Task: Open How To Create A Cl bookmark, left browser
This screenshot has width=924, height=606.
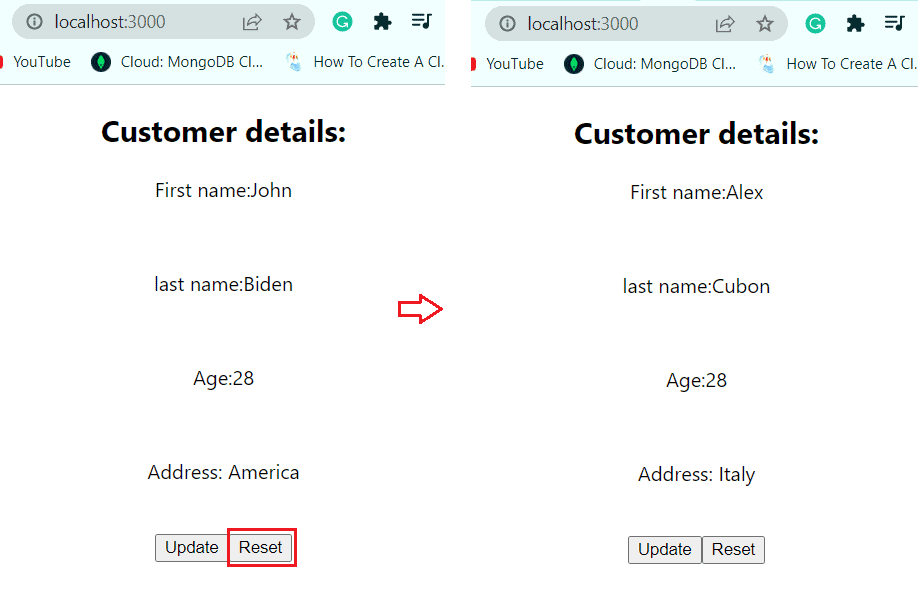Action: click(379, 62)
